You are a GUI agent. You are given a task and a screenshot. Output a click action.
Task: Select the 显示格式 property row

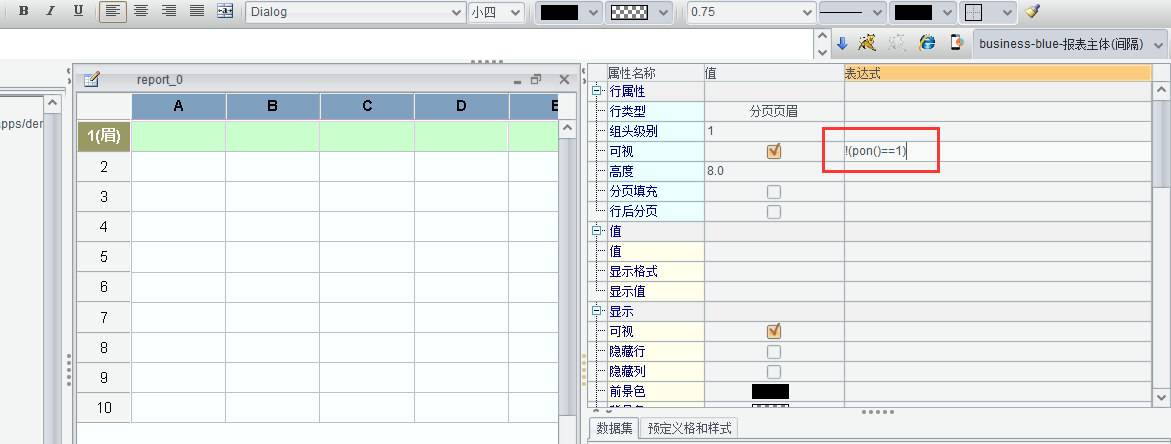pos(655,272)
